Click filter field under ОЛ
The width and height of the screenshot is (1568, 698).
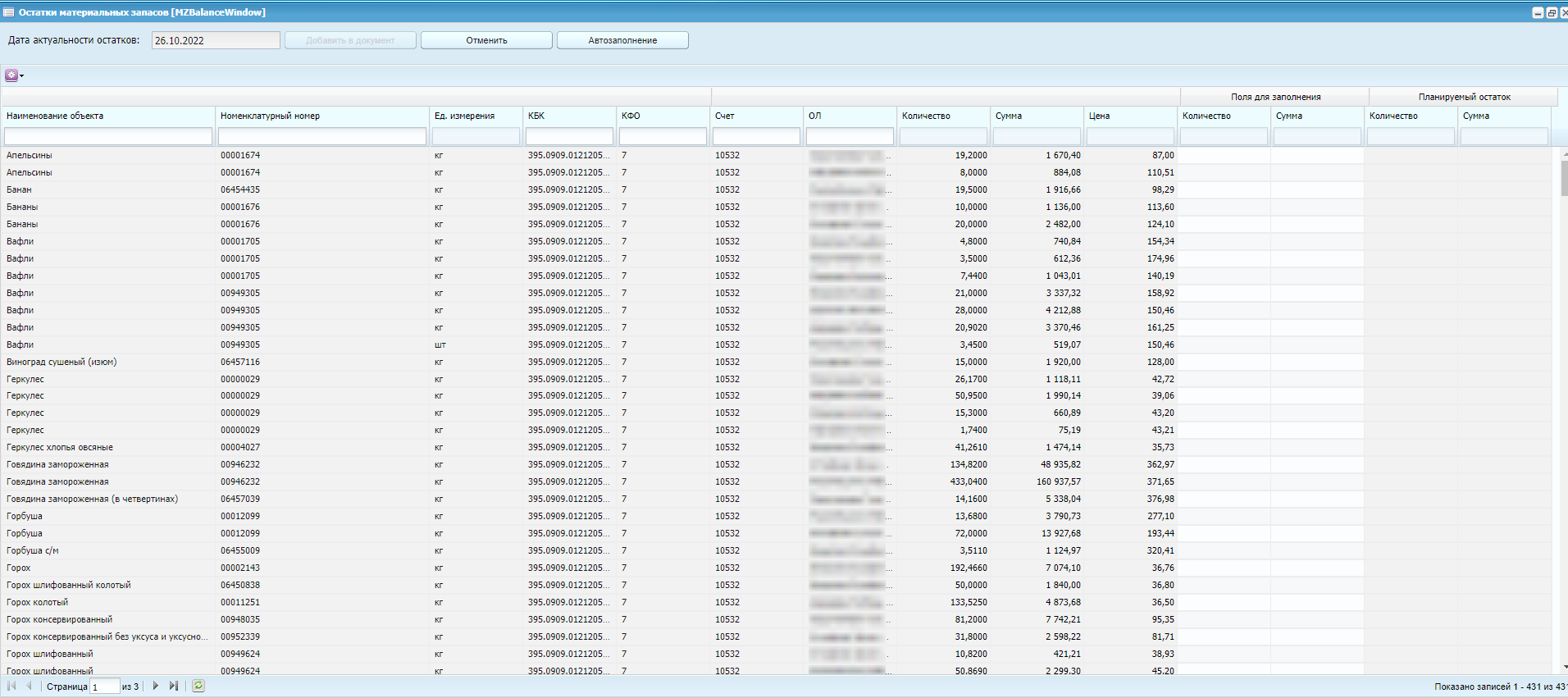[x=850, y=136]
